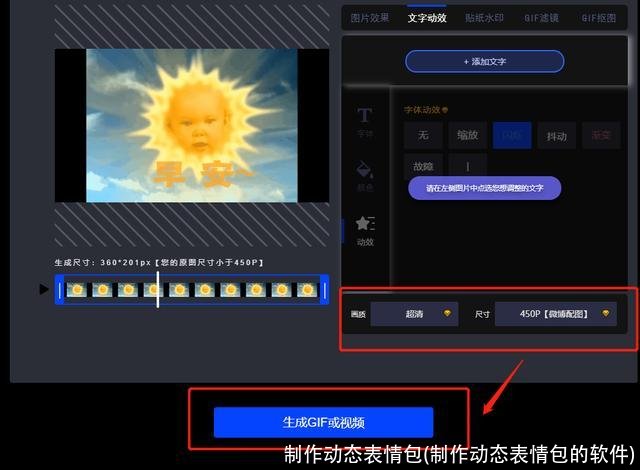Select the 缩放 text effect
The width and height of the screenshot is (640, 470).
tap(468, 135)
